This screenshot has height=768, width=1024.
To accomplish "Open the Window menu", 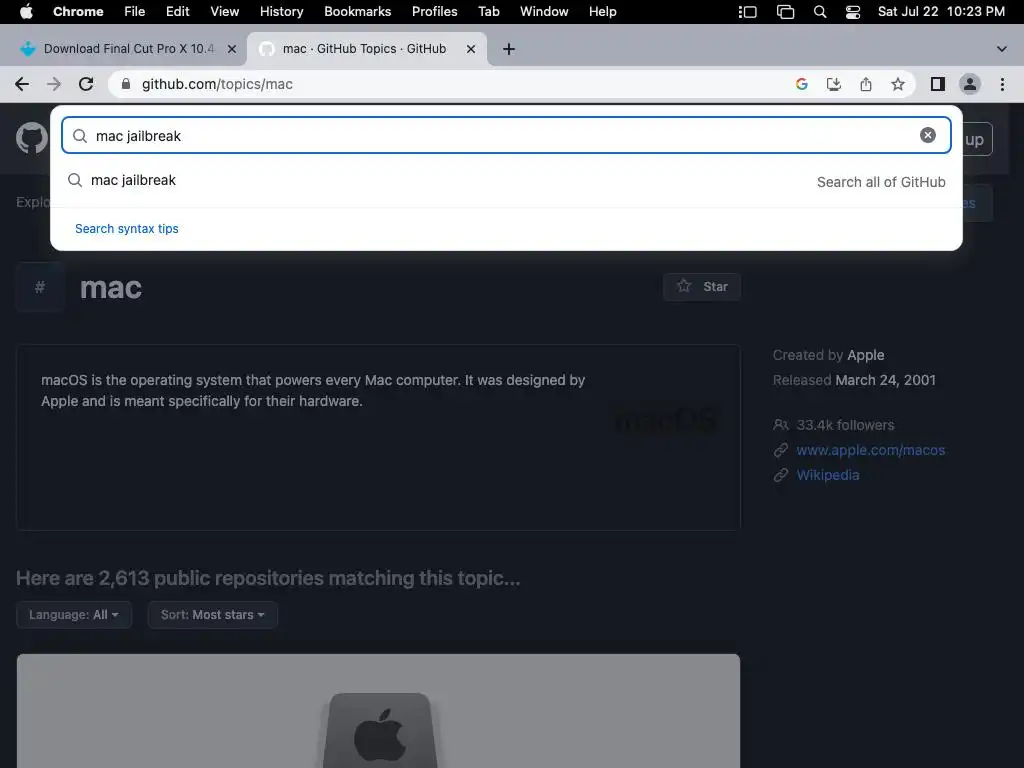I will coord(544,12).
